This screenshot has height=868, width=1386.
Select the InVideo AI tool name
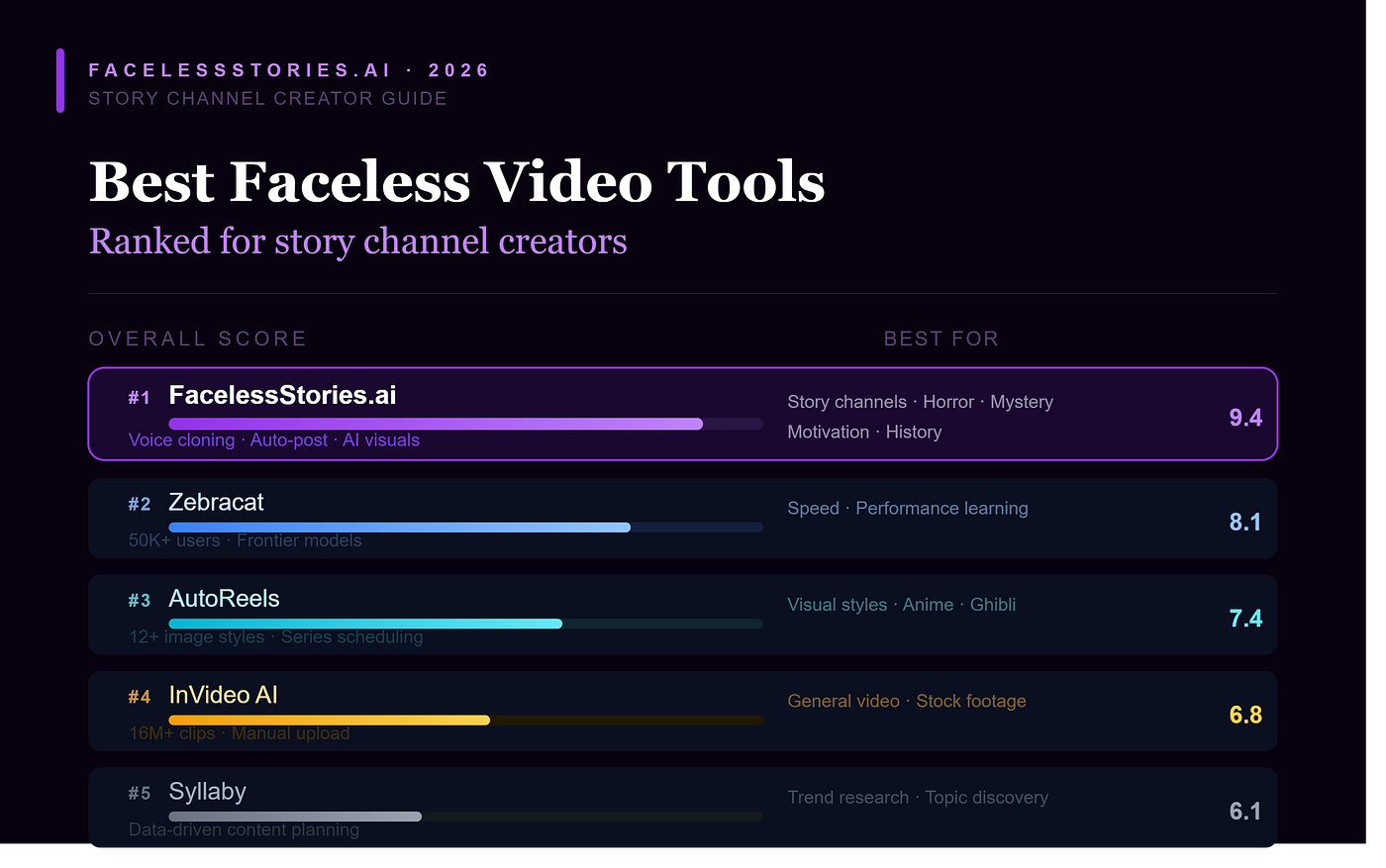pyautogui.click(x=224, y=695)
